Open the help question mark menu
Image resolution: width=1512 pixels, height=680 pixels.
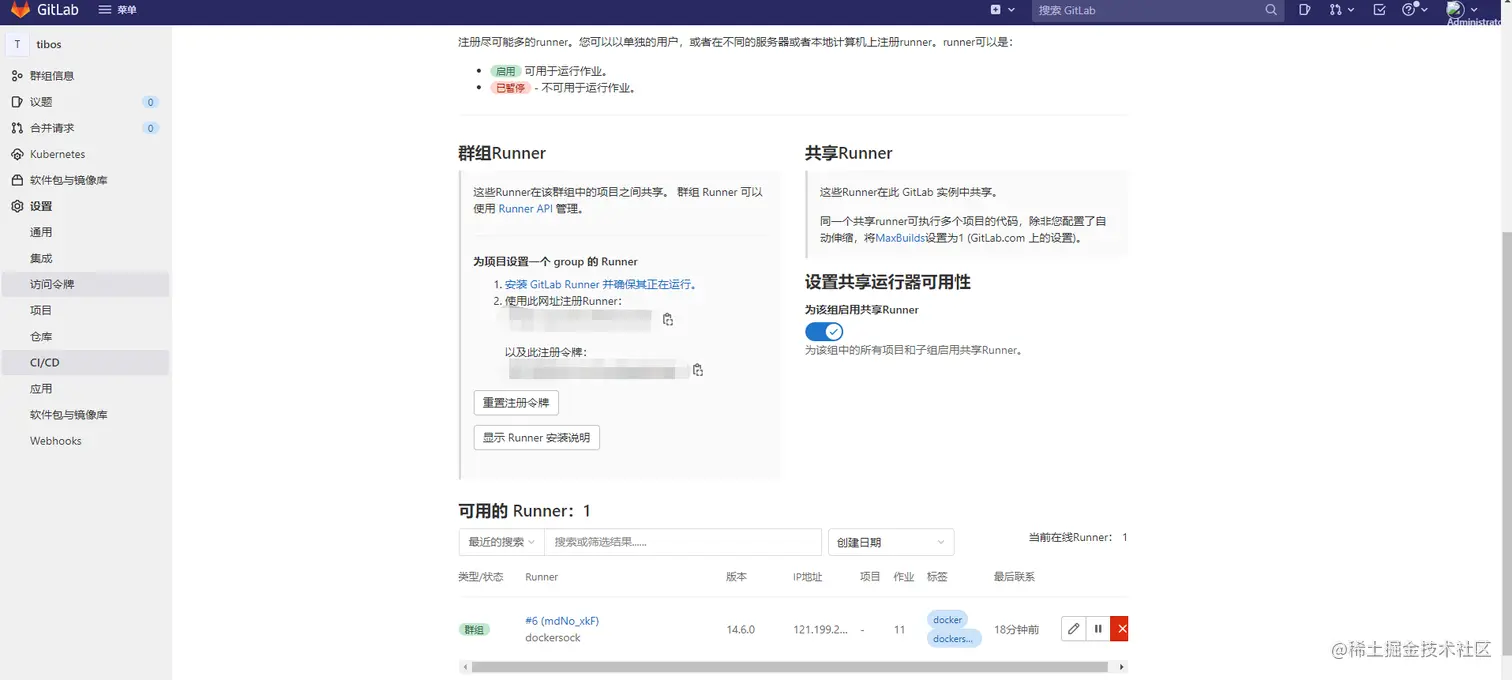click(1414, 10)
